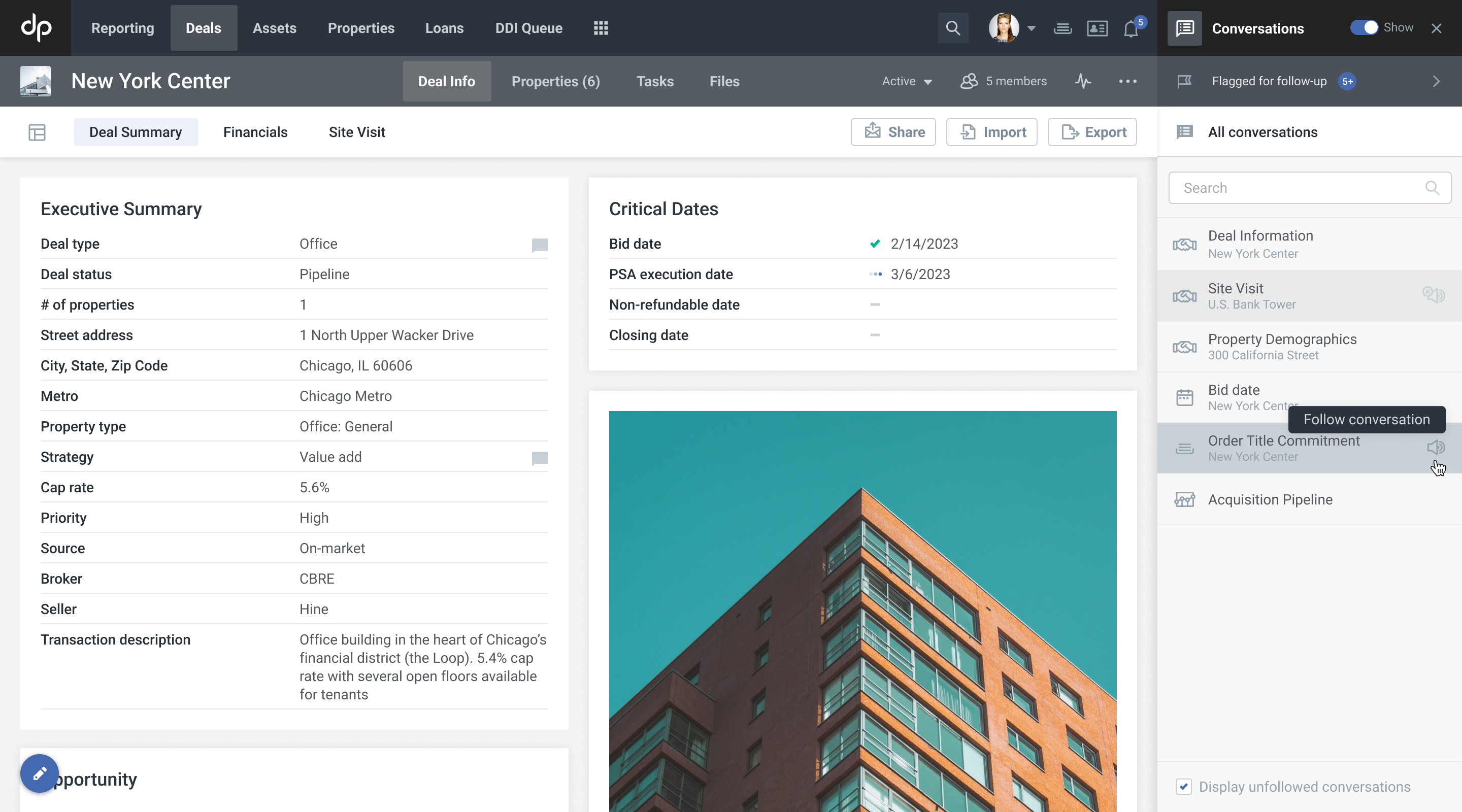Image resolution: width=1462 pixels, height=812 pixels.
Task: Click the Export button
Action: (x=1092, y=132)
